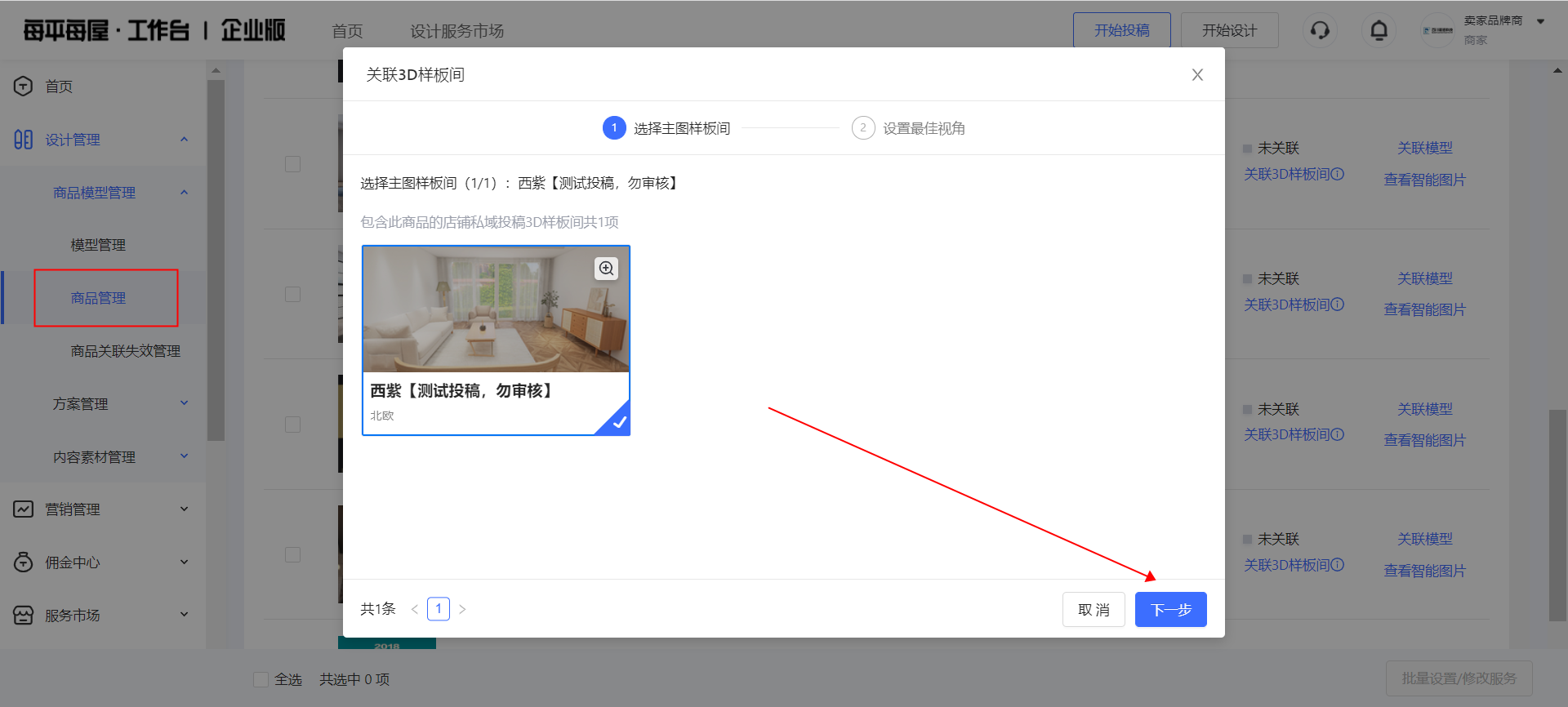This screenshot has width=1568, height=707.
Task: Click the 卖家品牌商 account avatar
Action: pyautogui.click(x=1437, y=31)
